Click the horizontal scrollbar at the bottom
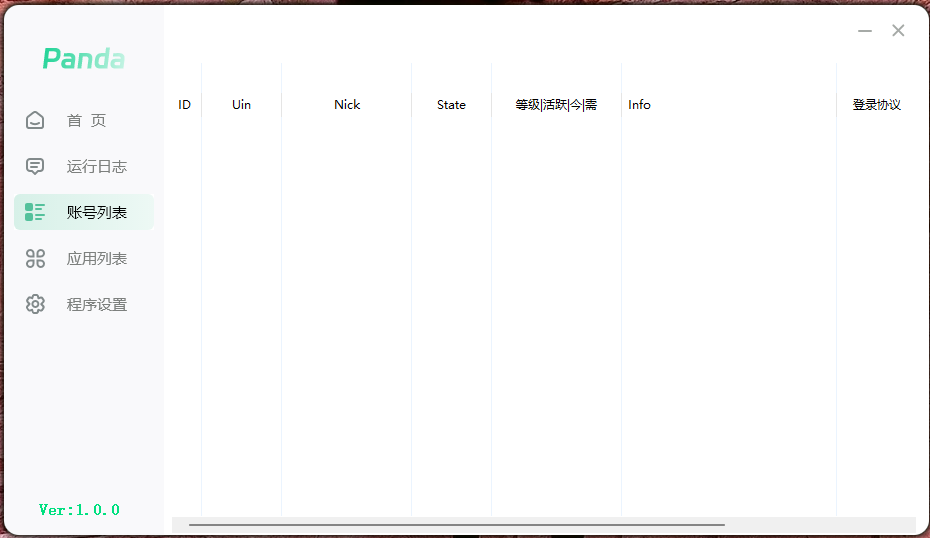Screen dimensions: 930x538 click(456, 524)
